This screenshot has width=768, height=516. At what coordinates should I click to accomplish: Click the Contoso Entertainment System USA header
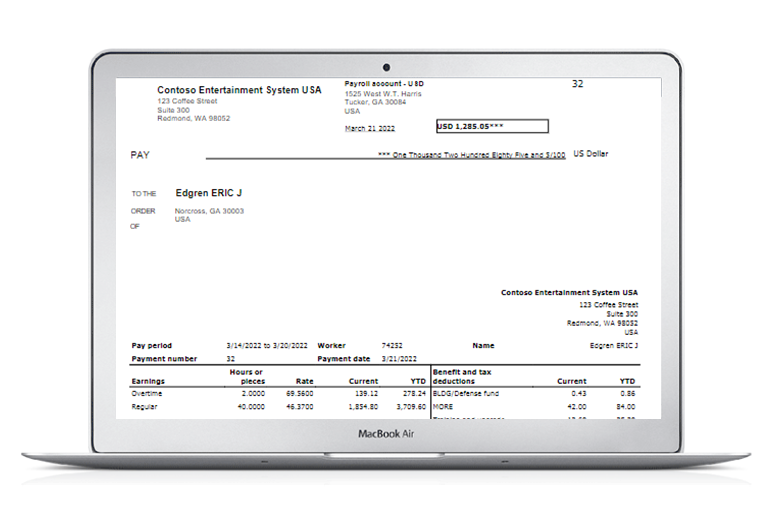click(239, 90)
